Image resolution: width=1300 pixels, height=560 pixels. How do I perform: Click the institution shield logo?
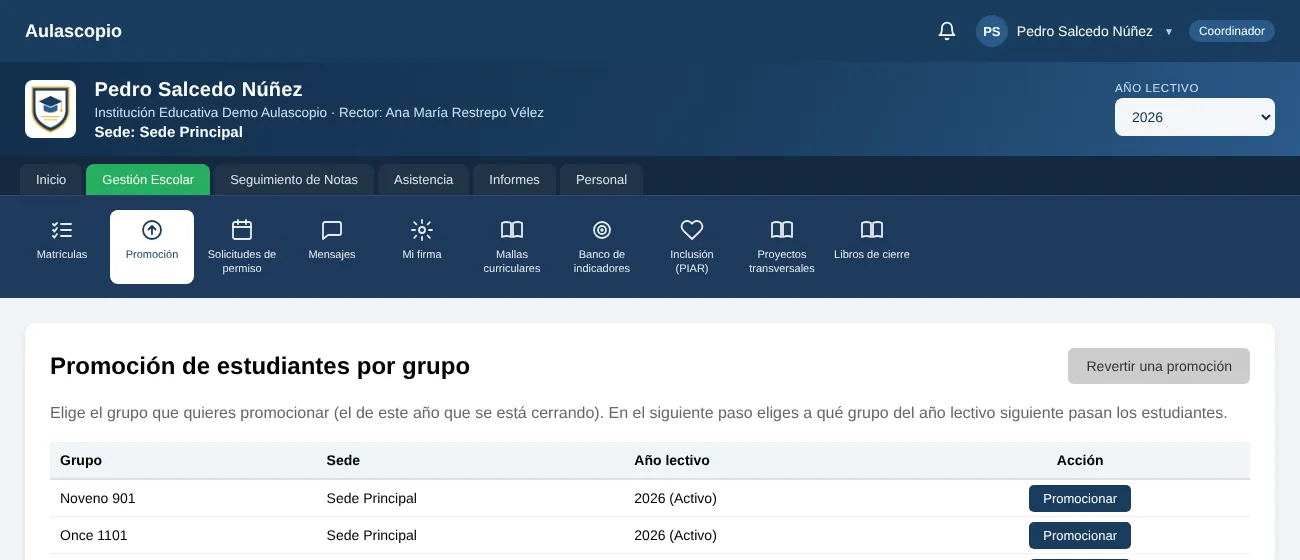click(x=50, y=109)
